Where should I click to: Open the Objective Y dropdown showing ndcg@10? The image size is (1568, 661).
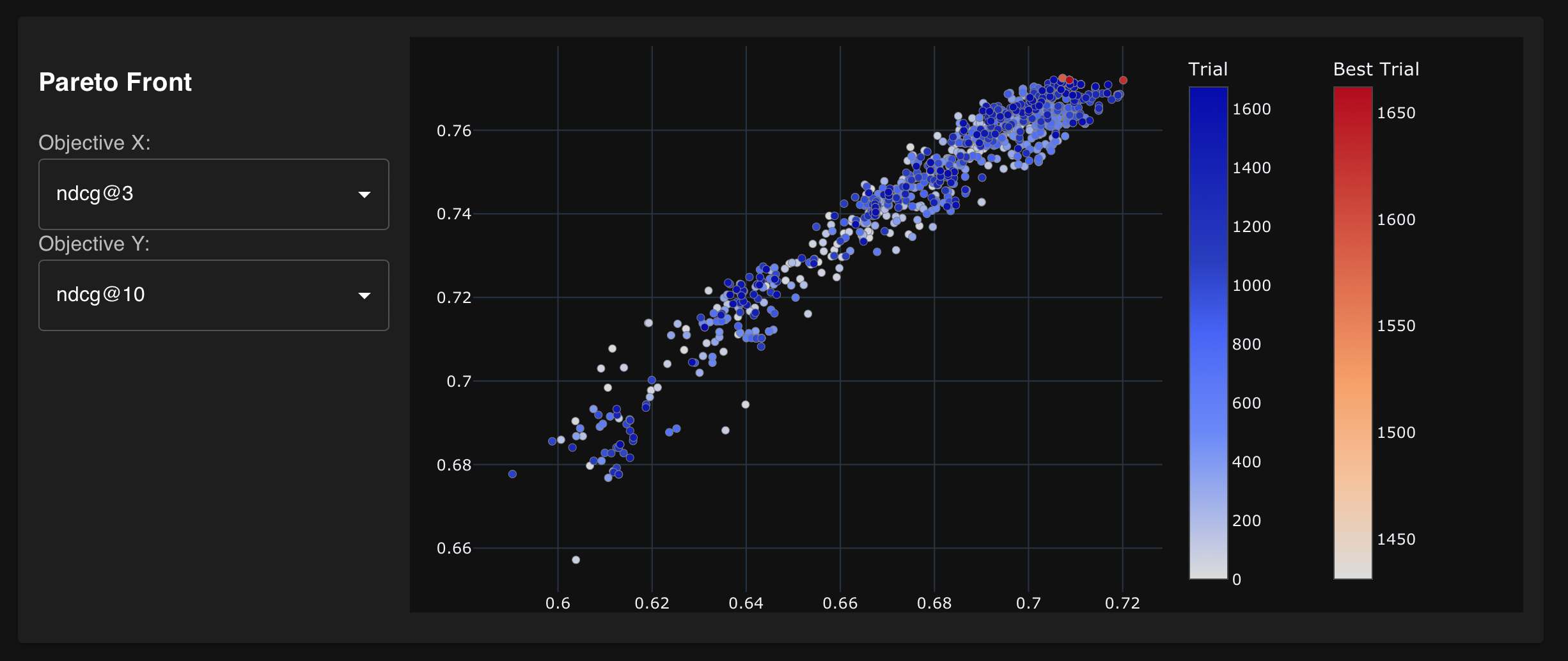pos(213,295)
